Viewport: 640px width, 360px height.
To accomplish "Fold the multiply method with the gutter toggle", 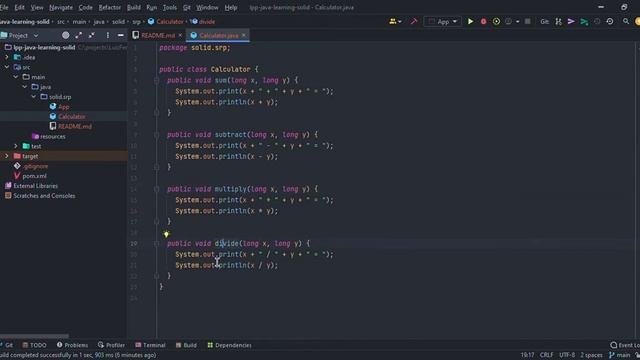I will coord(156,189).
